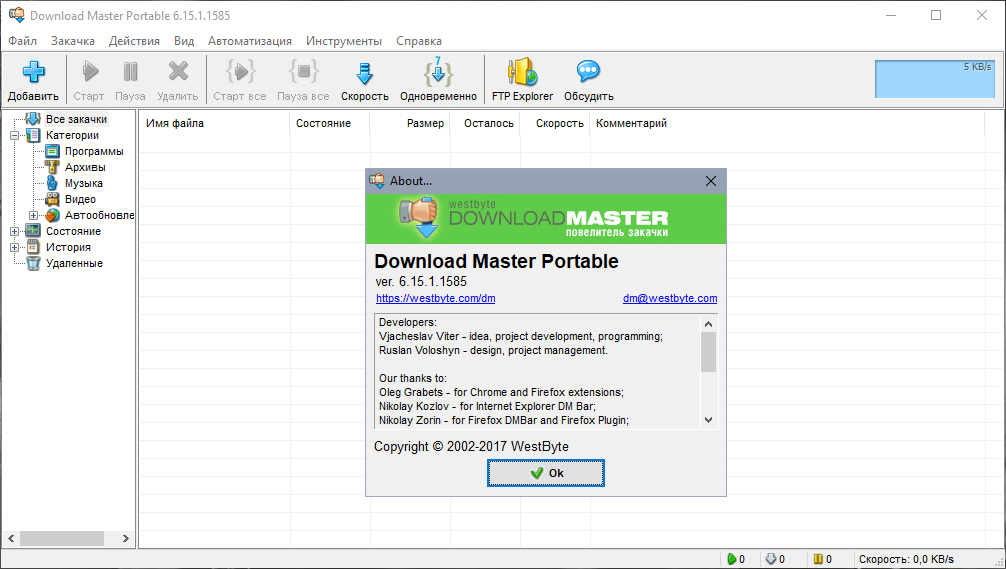This screenshot has height=569, width=1006.
Task: Select the История tree node
Action: (68, 248)
